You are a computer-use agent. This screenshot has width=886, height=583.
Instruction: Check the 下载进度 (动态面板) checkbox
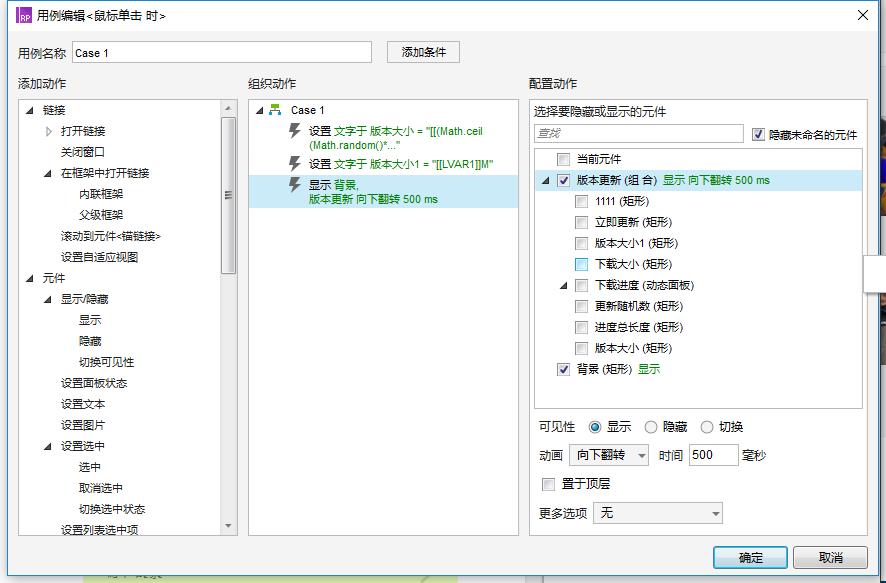pos(581,285)
